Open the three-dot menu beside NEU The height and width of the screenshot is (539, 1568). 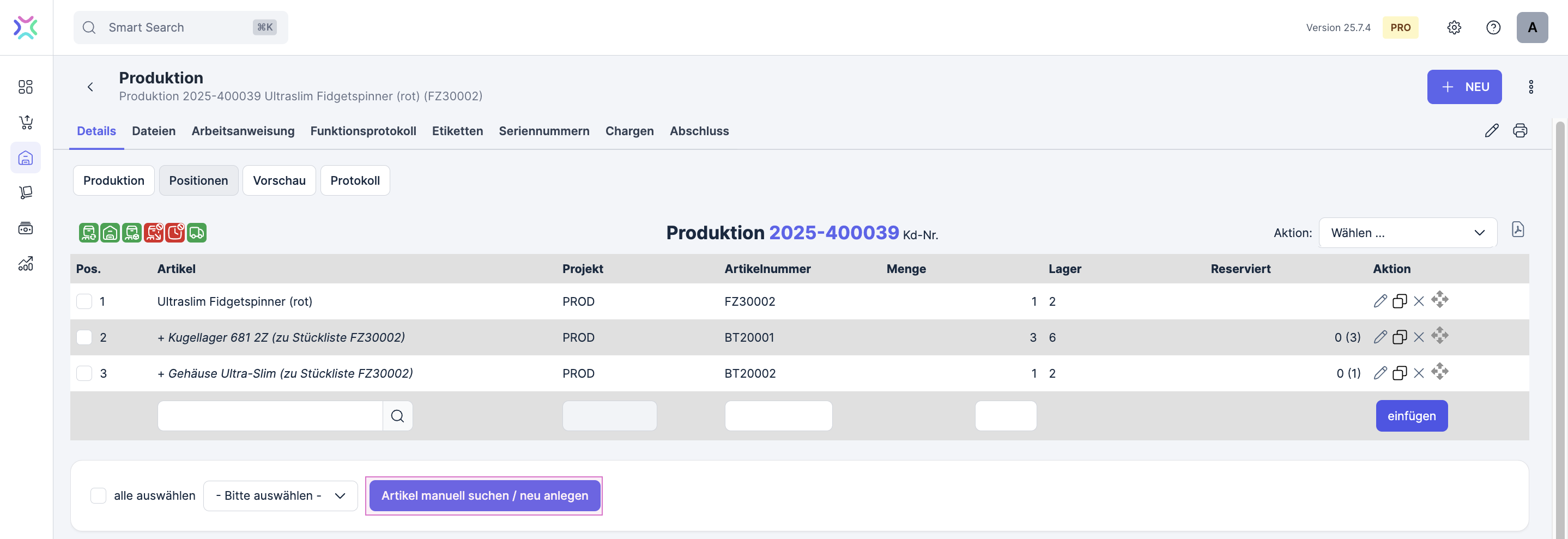click(1530, 87)
